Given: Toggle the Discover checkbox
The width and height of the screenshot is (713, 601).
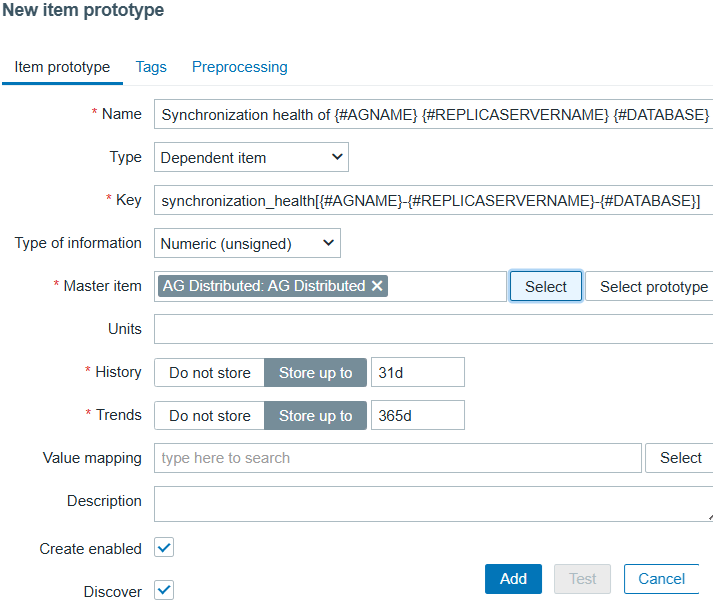Looking at the screenshot, I should (165, 591).
